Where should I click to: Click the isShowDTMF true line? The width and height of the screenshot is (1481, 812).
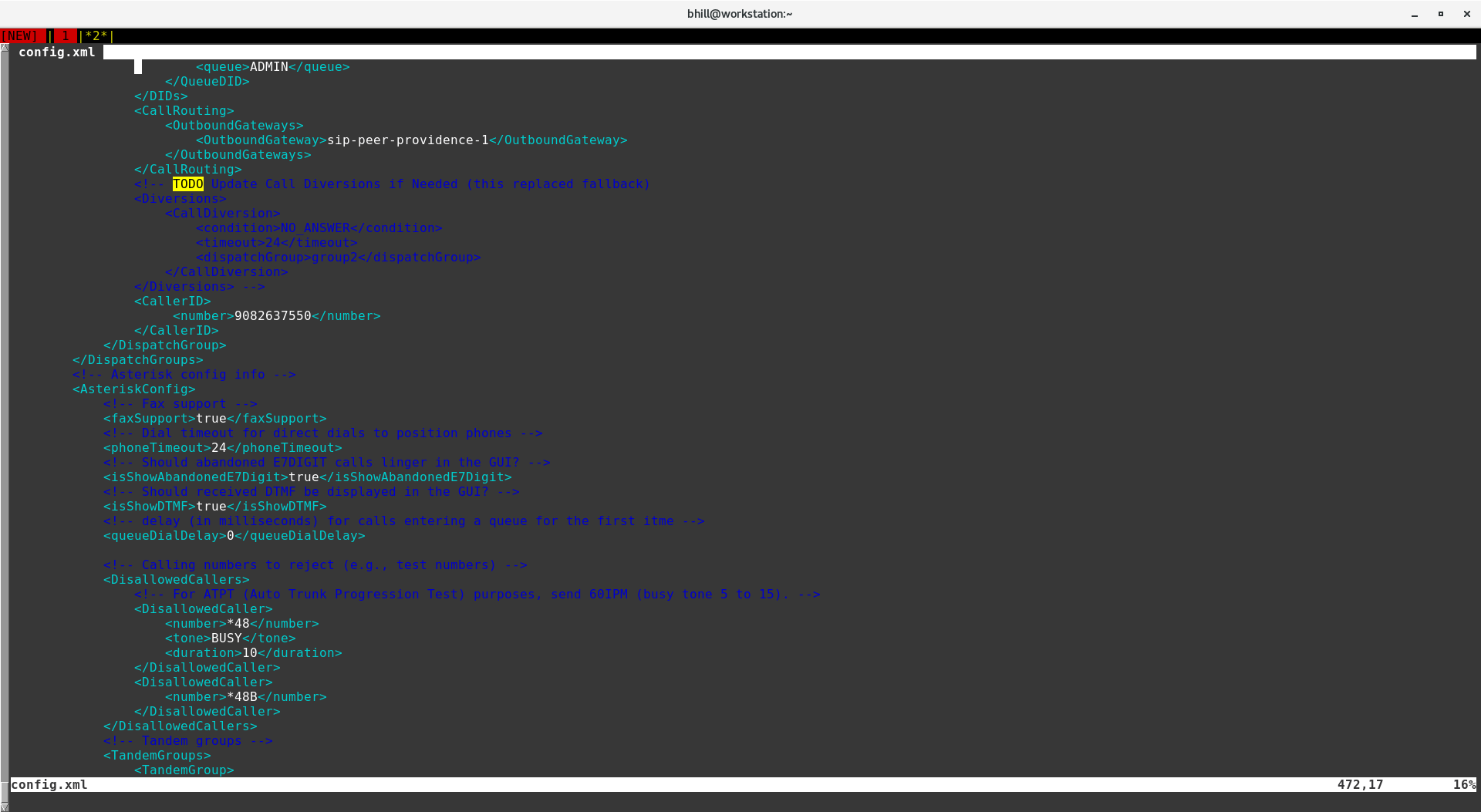tap(215, 506)
